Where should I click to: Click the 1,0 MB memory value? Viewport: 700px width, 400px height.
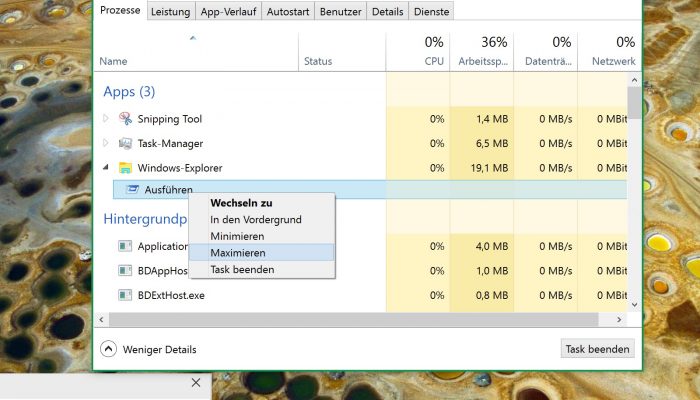coord(492,271)
